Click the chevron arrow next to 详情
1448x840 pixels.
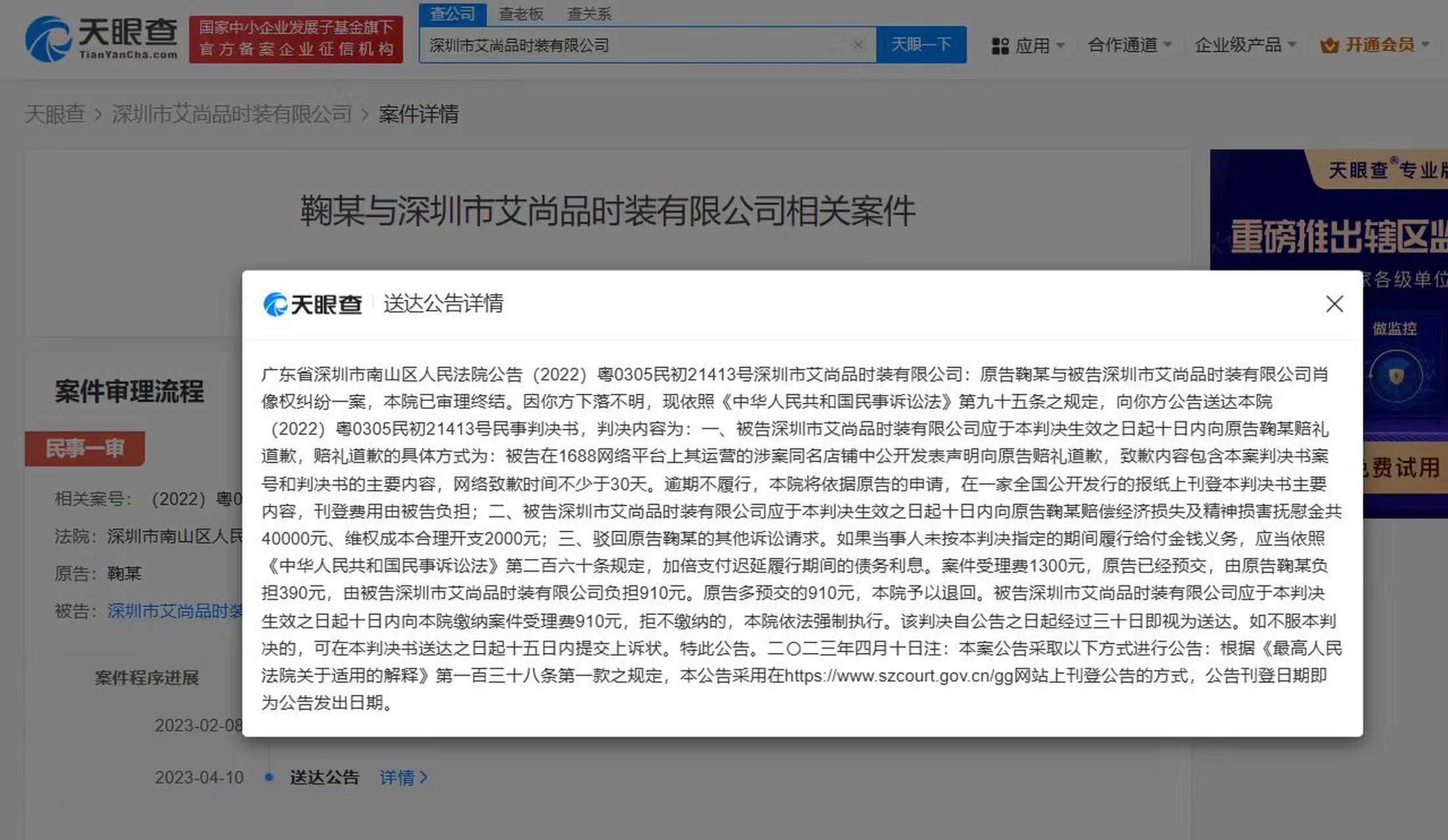[424, 778]
